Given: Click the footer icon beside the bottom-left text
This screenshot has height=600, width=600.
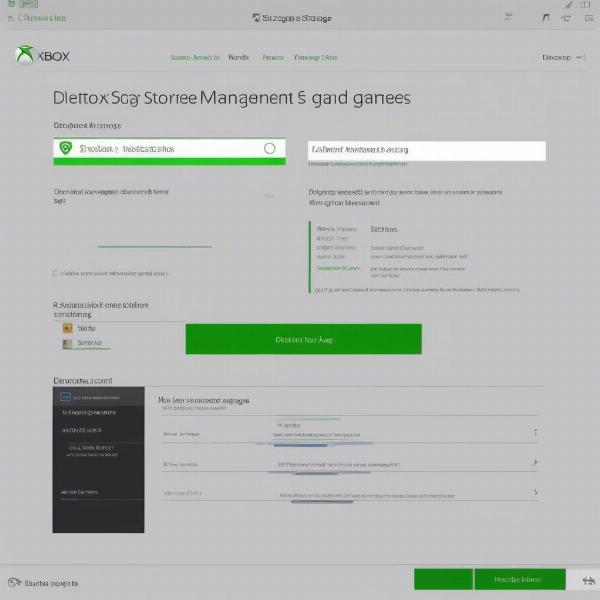Looking at the screenshot, I should point(15,582).
